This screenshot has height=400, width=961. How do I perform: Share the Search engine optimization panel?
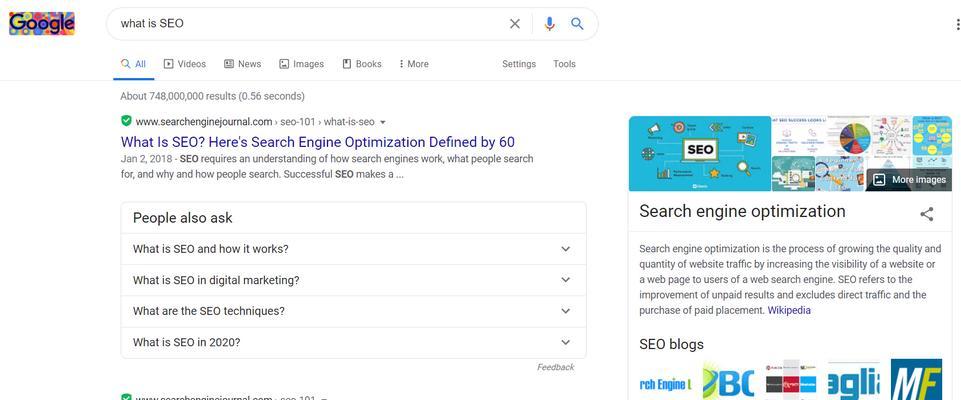point(927,214)
